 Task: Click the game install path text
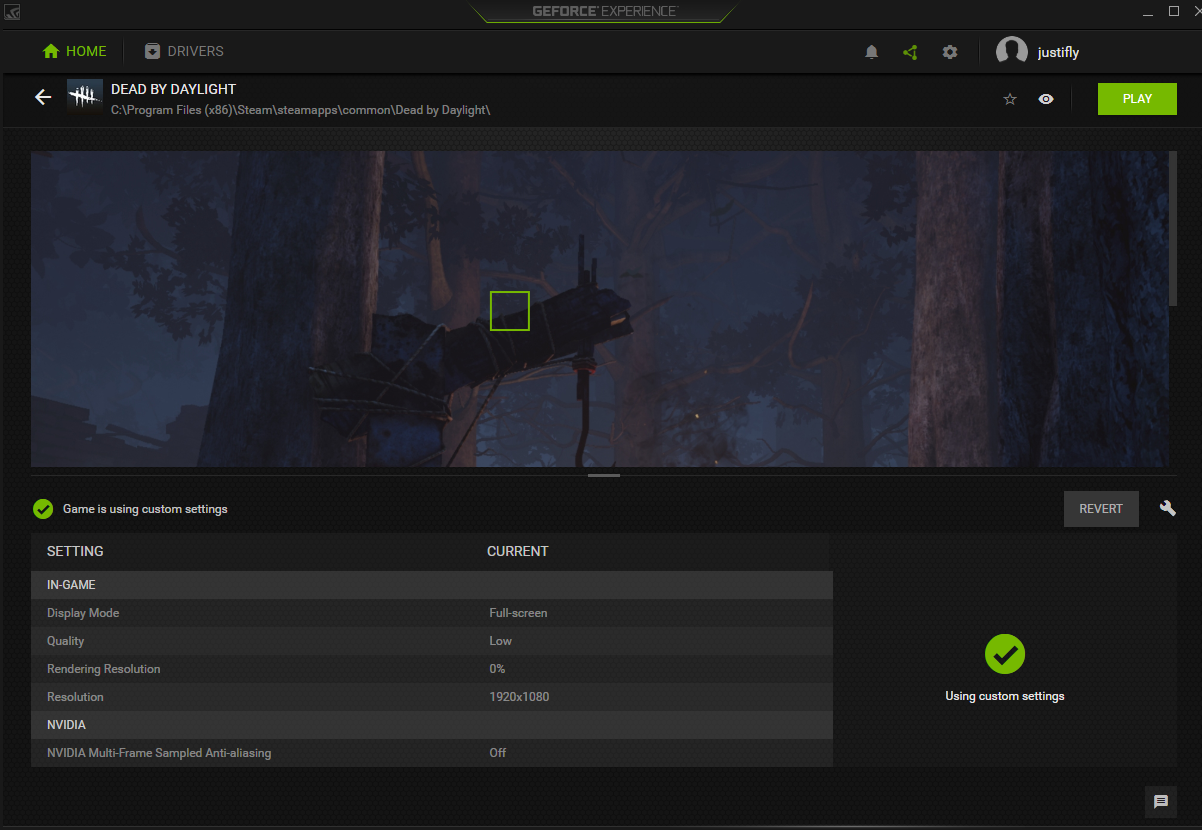coord(300,109)
